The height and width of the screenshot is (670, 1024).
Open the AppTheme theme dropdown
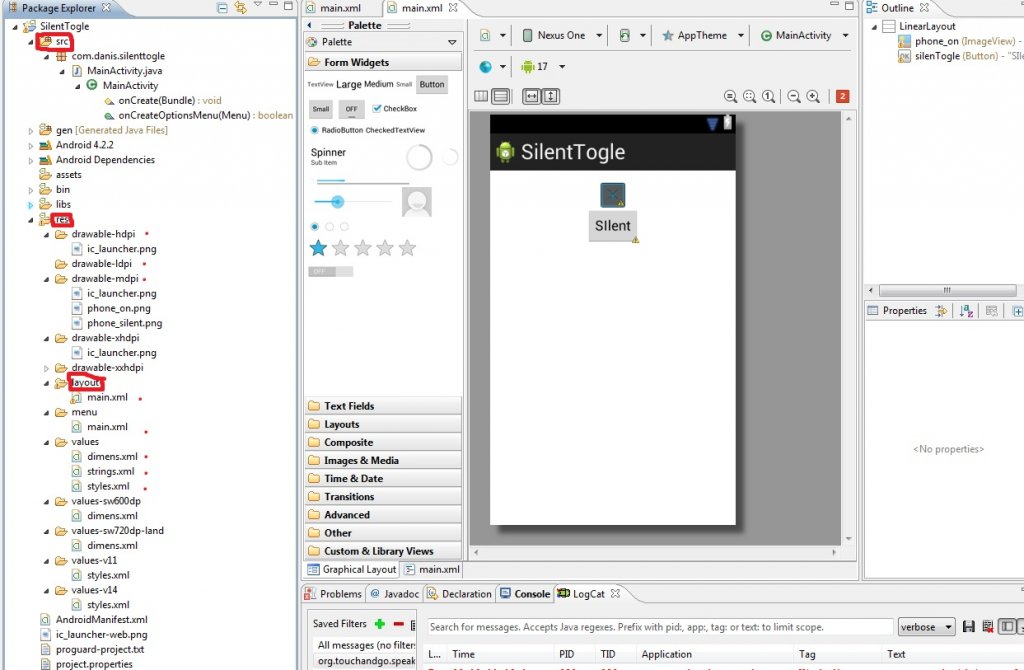tap(704, 35)
